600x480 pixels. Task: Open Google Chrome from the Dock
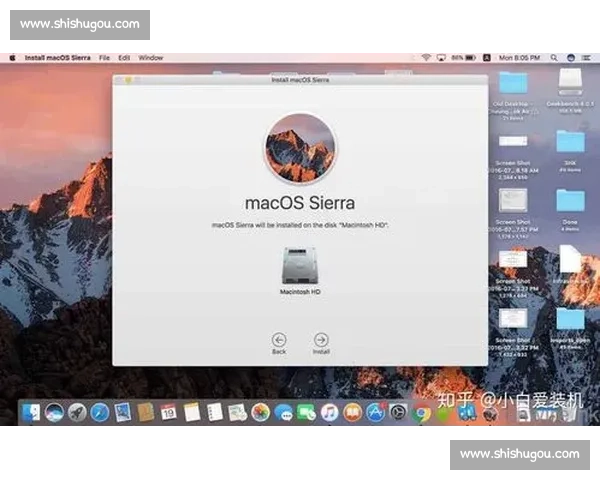click(423, 412)
